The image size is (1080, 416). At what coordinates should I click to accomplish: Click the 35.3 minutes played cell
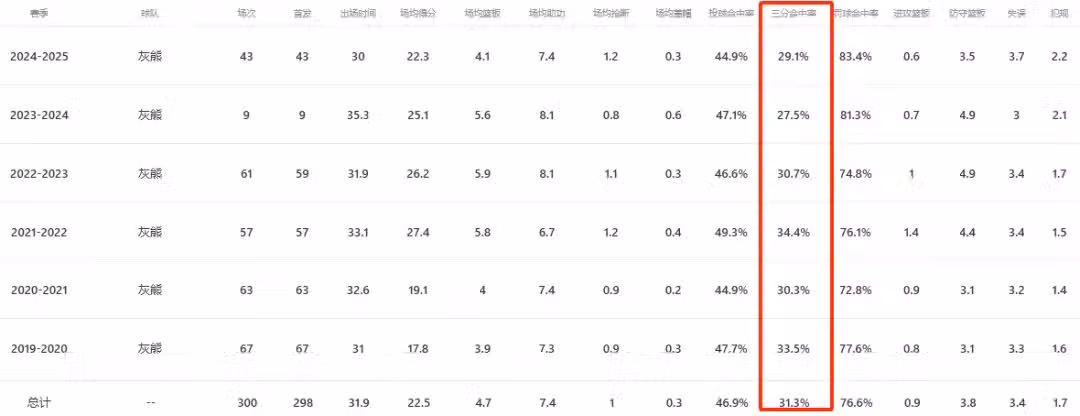tap(357, 115)
